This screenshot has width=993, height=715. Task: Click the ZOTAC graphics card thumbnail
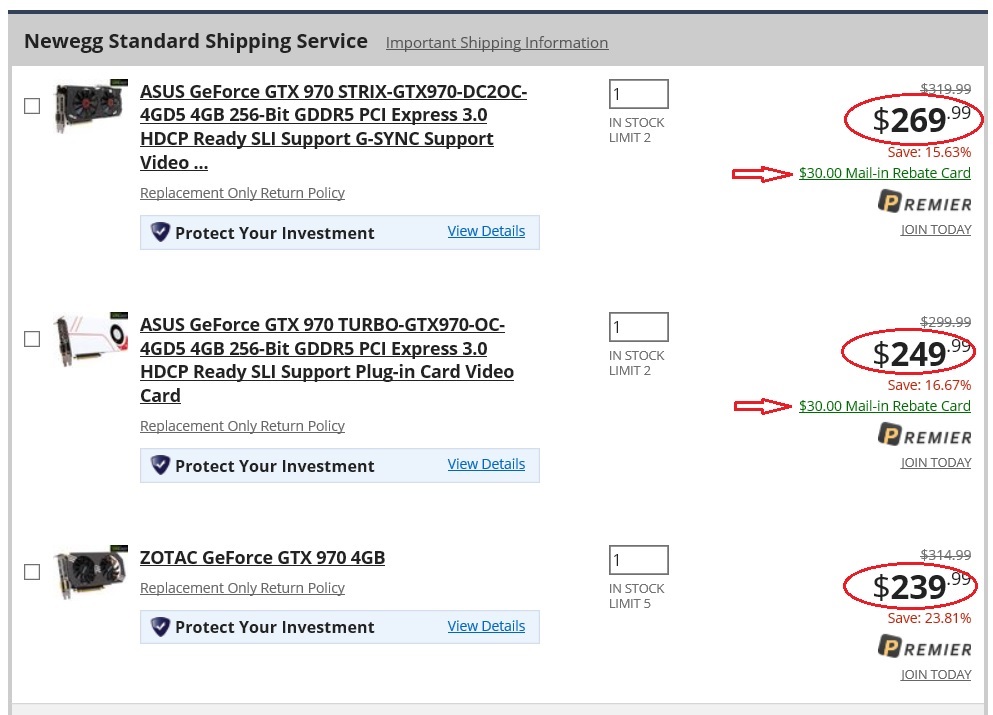(91, 573)
